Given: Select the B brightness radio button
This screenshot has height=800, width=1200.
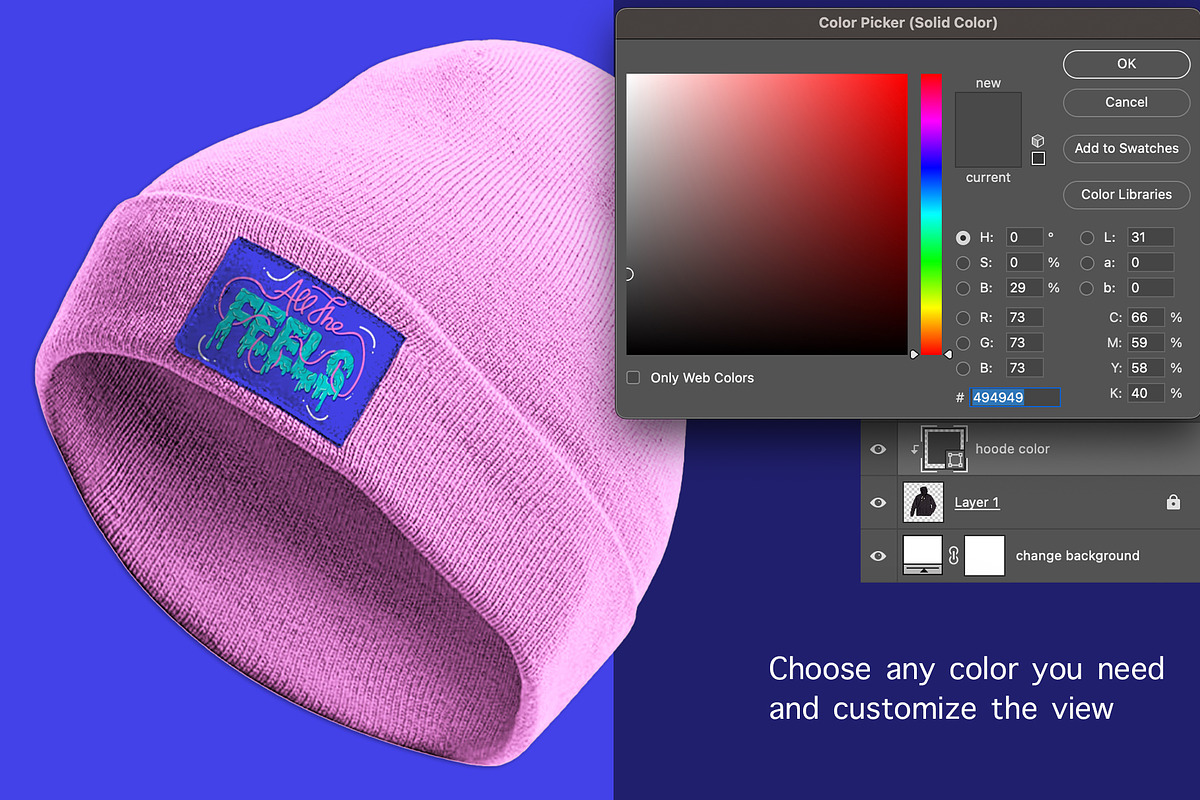Looking at the screenshot, I should [x=963, y=288].
